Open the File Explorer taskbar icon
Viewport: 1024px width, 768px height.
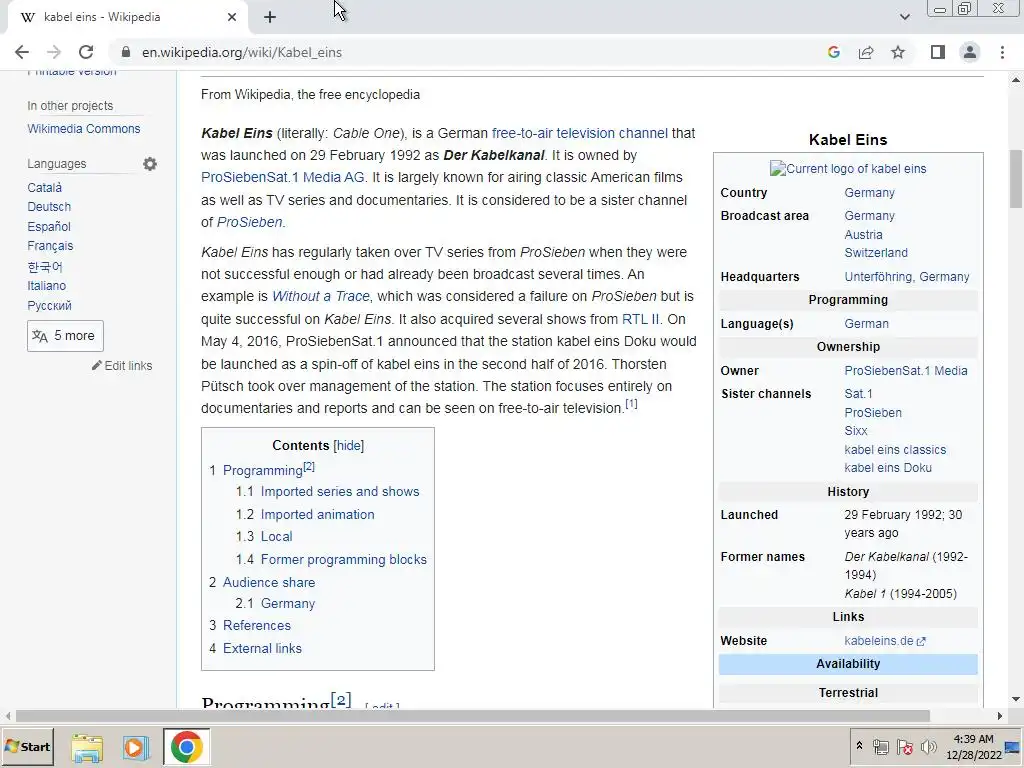(x=87, y=747)
